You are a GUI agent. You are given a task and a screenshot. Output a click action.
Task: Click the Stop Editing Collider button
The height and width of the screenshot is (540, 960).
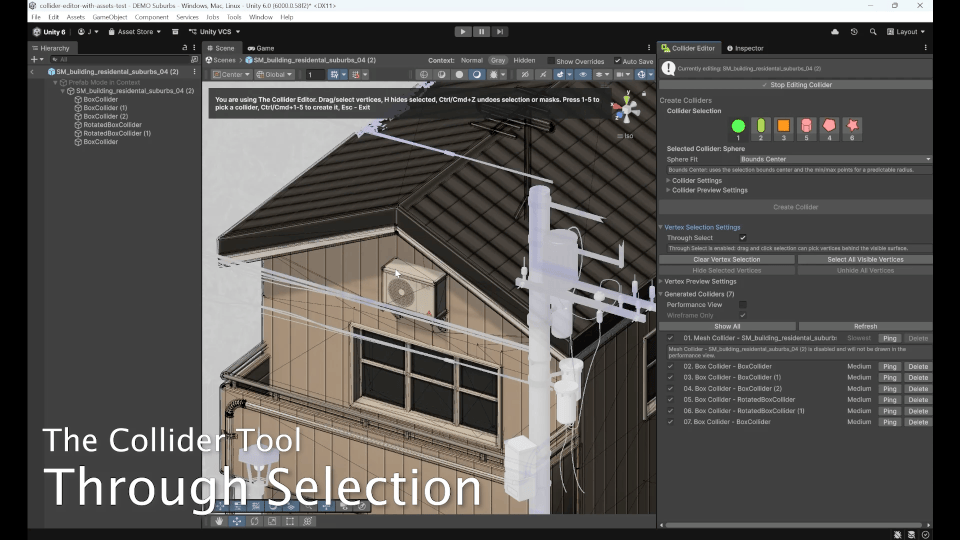[795, 85]
